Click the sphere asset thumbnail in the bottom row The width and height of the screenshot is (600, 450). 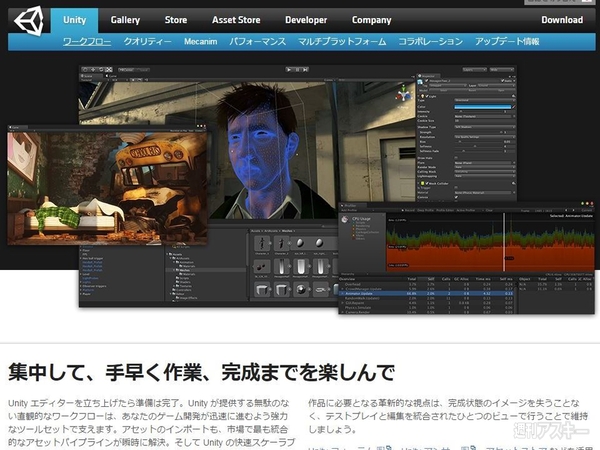(301, 289)
